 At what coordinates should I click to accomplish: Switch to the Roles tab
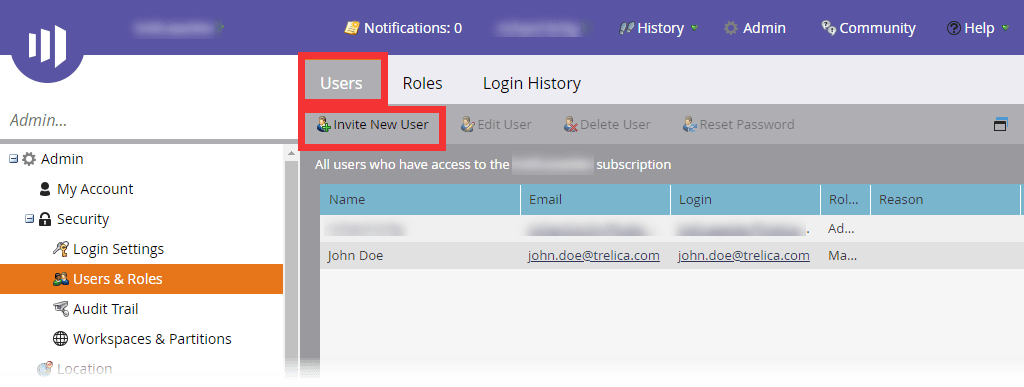pyautogui.click(x=422, y=83)
